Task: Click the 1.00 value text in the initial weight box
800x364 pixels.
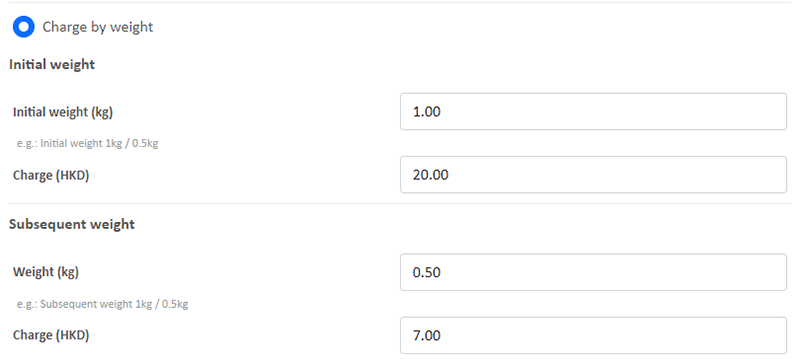Action: coord(427,112)
